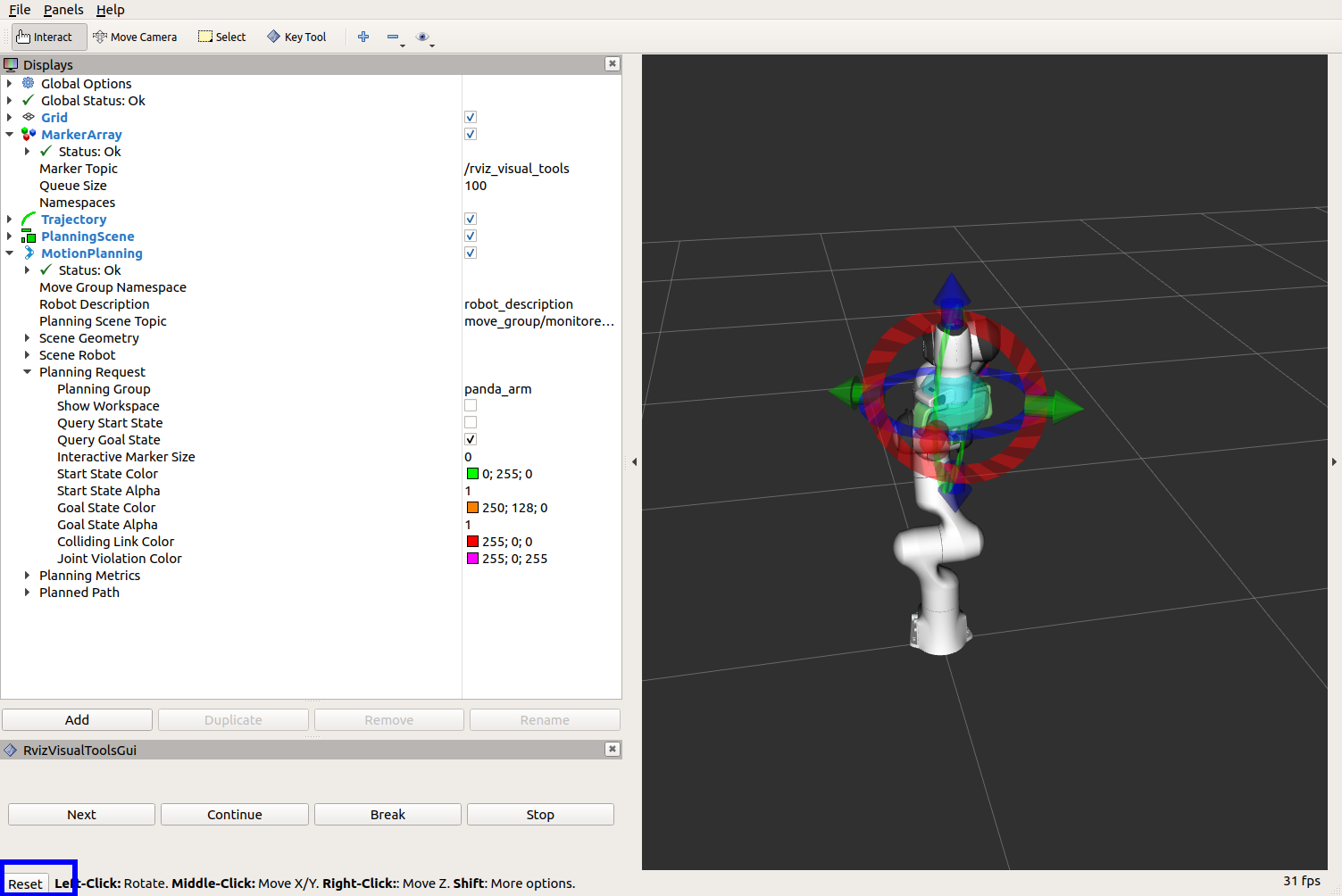The image size is (1342, 896).
Task: Click the Marker Topic value /rviz_visual_tools
Action: click(x=516, y=168)
